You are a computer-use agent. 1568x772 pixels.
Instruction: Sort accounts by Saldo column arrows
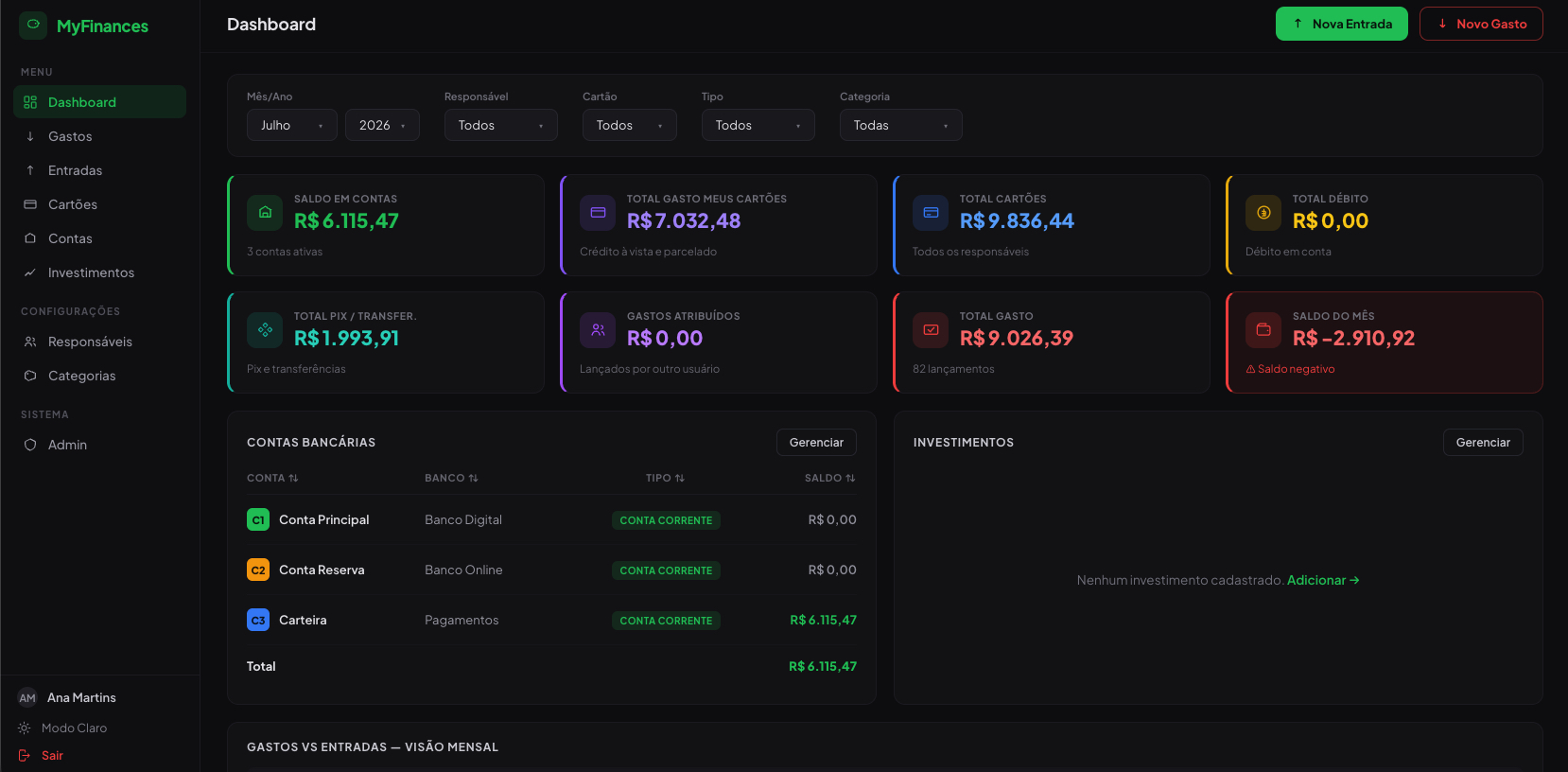point(850,478)
